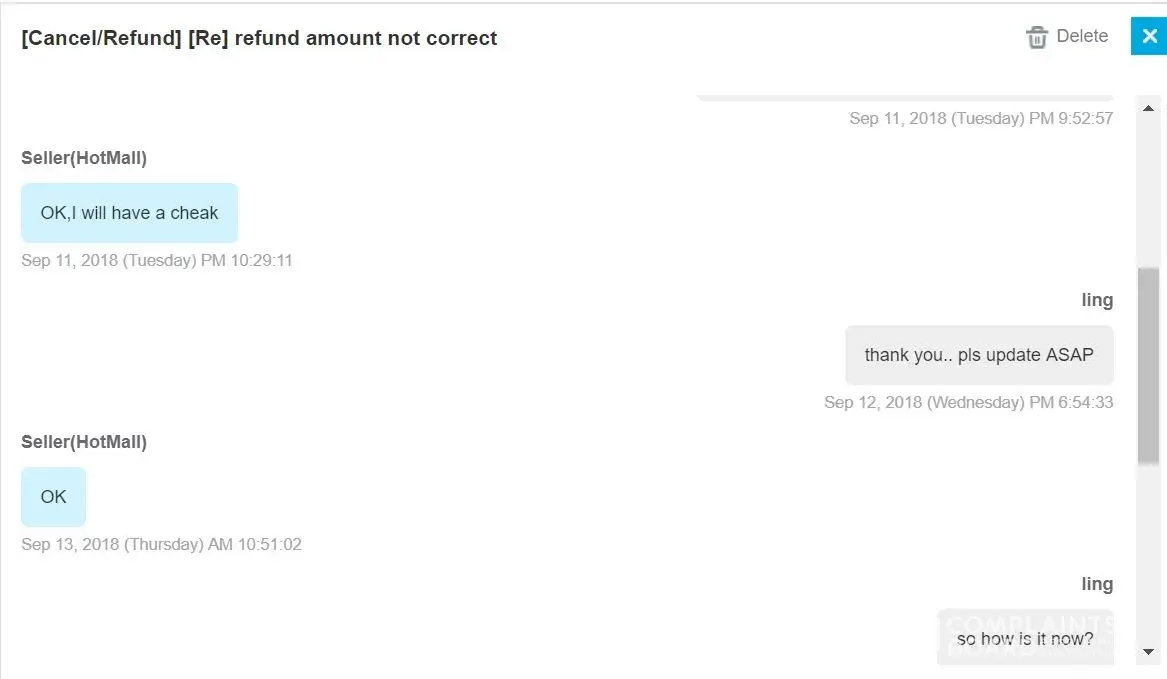Viewport: 1167px width, 679px height.
Task: Click the seller's short "OK" reply bubble
Action: (53, 497)
